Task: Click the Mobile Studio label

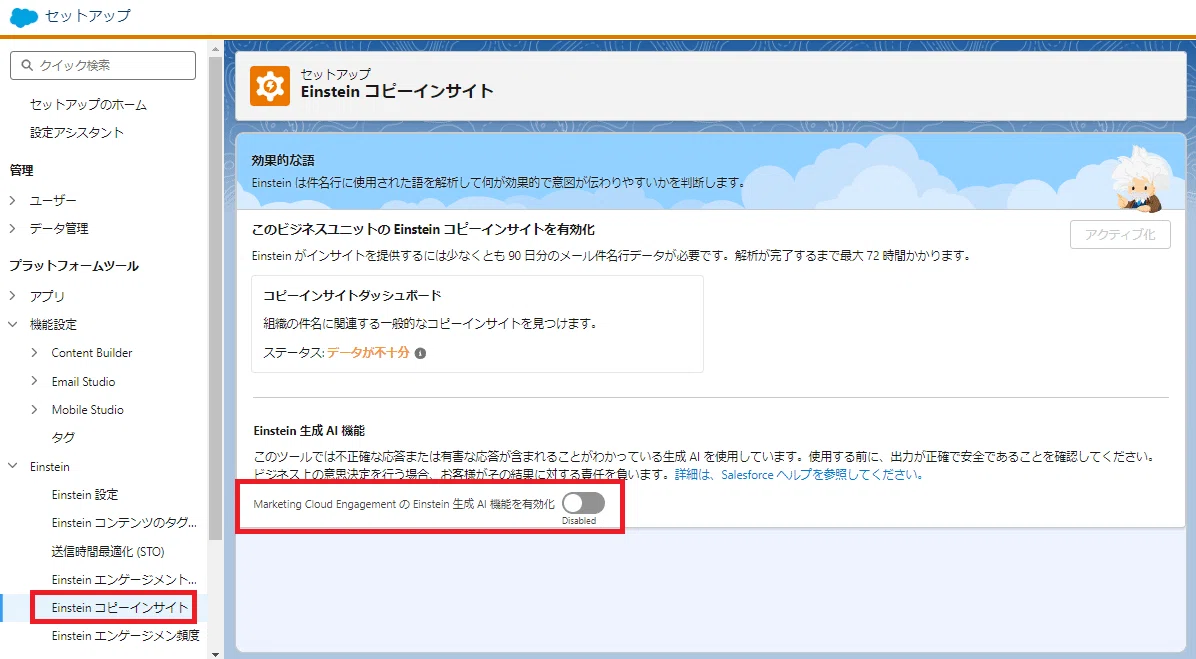Action: tap(88, 410)
